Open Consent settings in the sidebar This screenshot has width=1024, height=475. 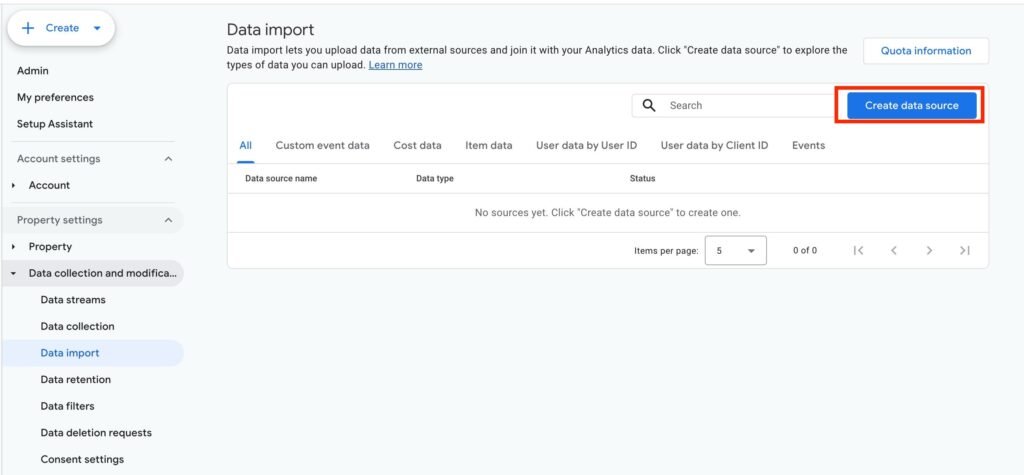pyautogui.click(x=82, y=459)
